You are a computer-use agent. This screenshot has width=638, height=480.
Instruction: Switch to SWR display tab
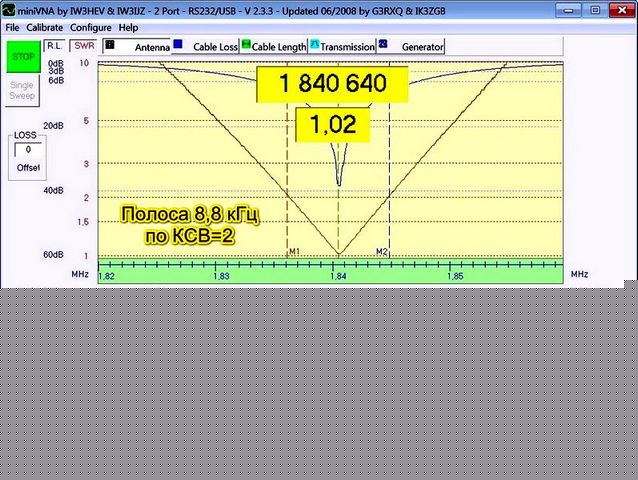(x=85, y=46)
